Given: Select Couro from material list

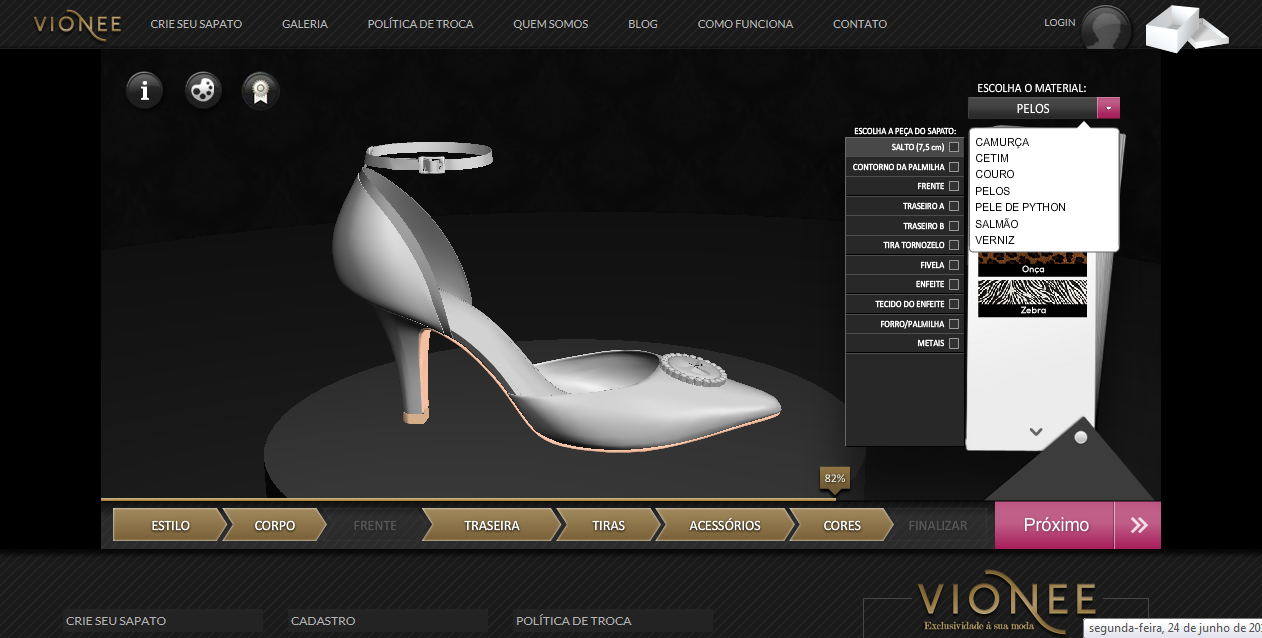Looking at the screenshot, I should tap(995, 174).
